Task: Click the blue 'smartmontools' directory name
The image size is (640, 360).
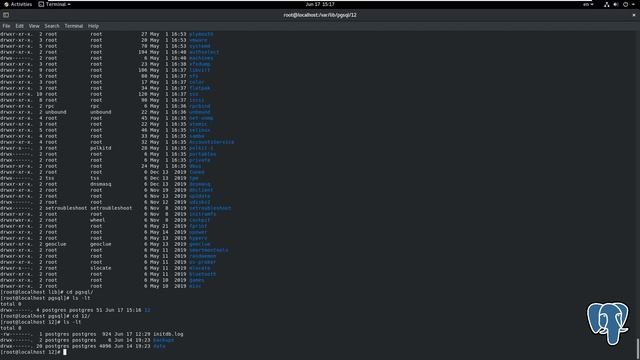Action: (209, 250)
